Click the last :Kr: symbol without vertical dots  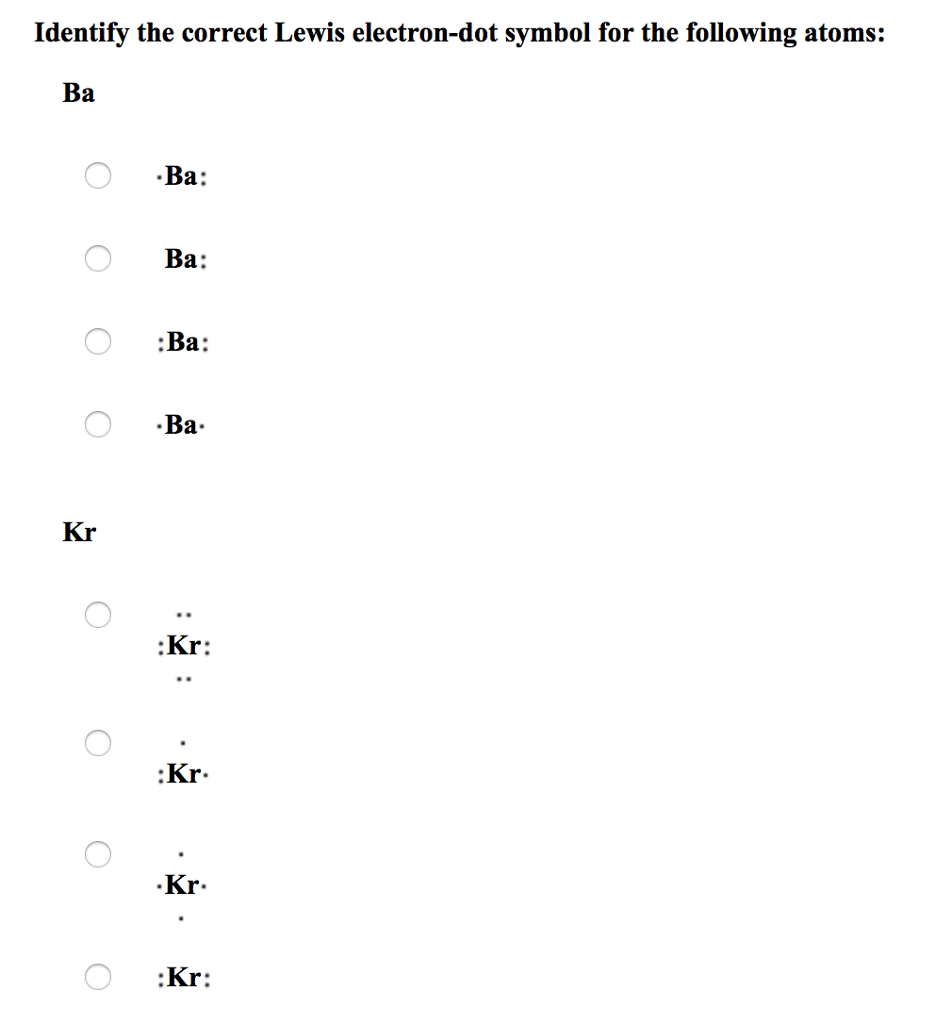[184, 978]
